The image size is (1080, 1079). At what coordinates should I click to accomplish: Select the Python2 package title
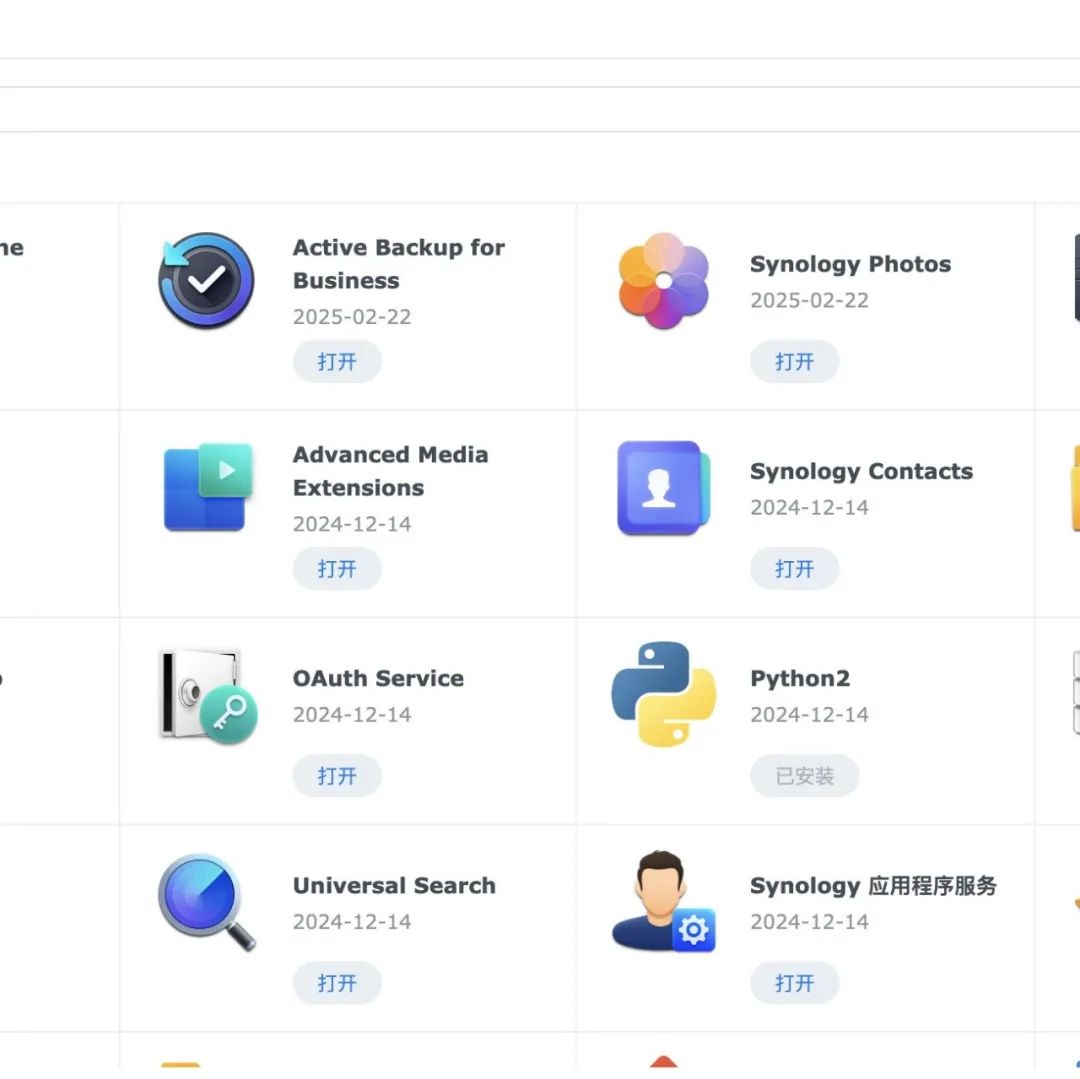click(800, 678)
